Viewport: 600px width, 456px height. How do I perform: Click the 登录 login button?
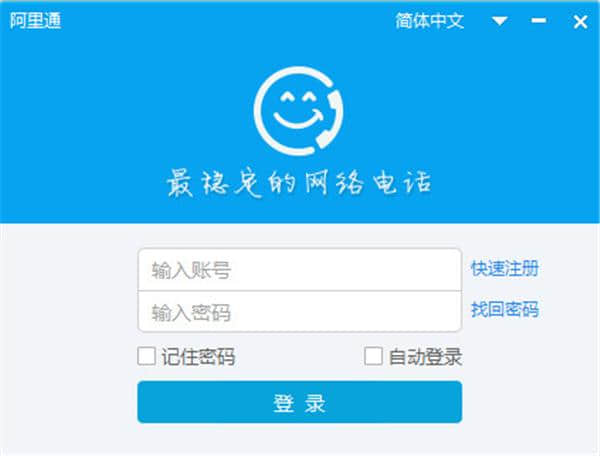click(300, 402)
